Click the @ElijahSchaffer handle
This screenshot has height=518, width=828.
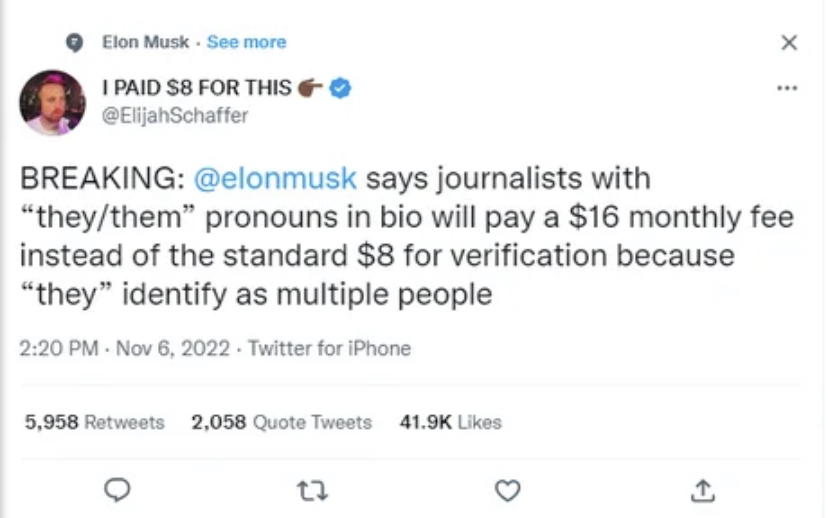(176, 115)
